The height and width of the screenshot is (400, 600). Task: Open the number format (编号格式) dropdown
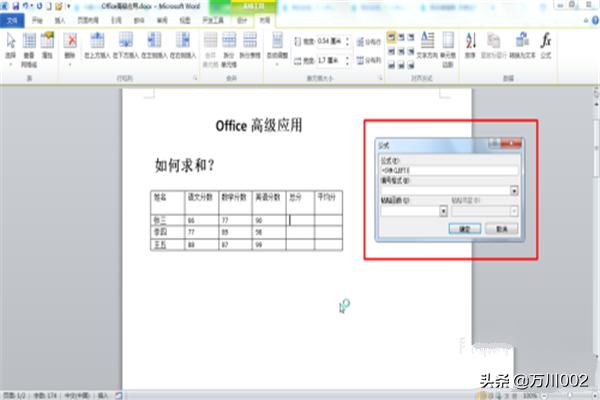point(514,190)
